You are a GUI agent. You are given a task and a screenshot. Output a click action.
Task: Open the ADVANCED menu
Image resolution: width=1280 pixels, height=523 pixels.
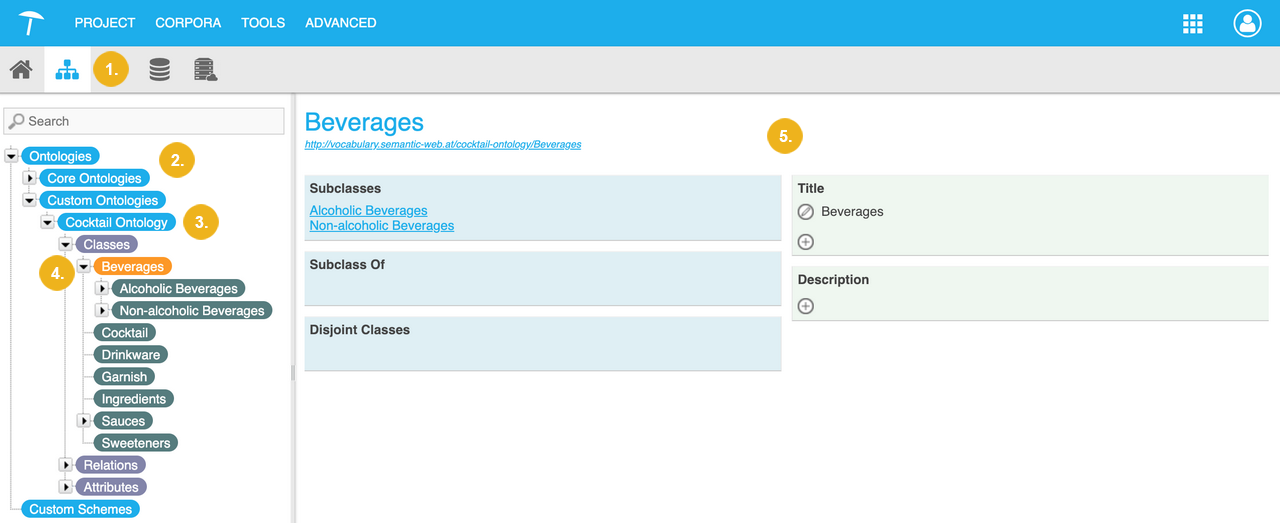(340, 23)
